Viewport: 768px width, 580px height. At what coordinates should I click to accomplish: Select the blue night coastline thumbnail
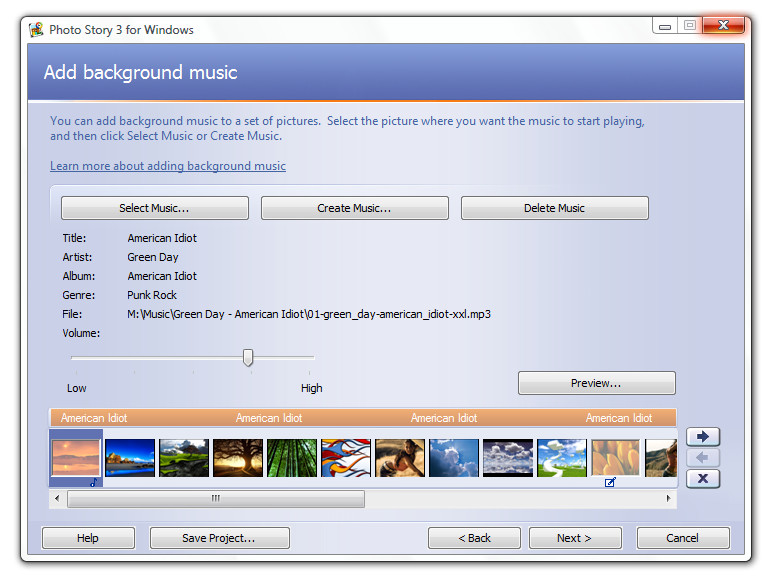130,458
